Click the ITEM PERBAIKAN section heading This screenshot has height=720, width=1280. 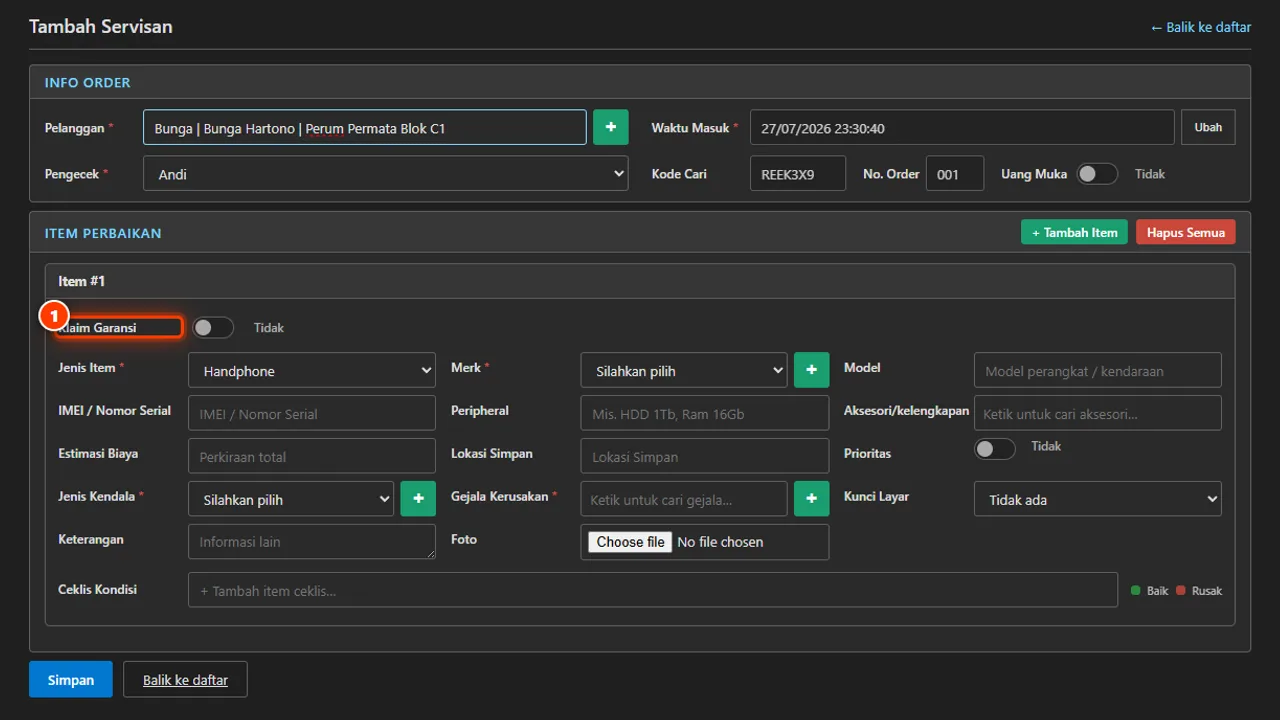click(103, 232)
